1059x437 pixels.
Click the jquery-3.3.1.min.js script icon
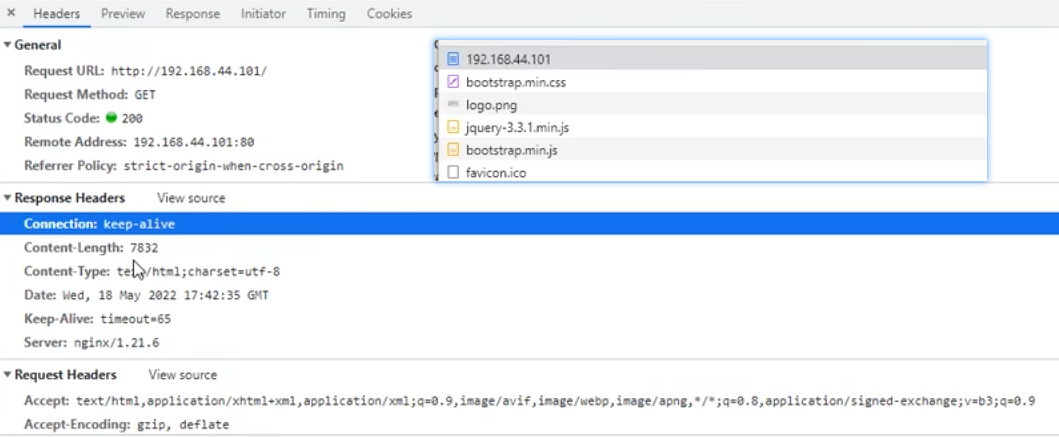point(453,127)
